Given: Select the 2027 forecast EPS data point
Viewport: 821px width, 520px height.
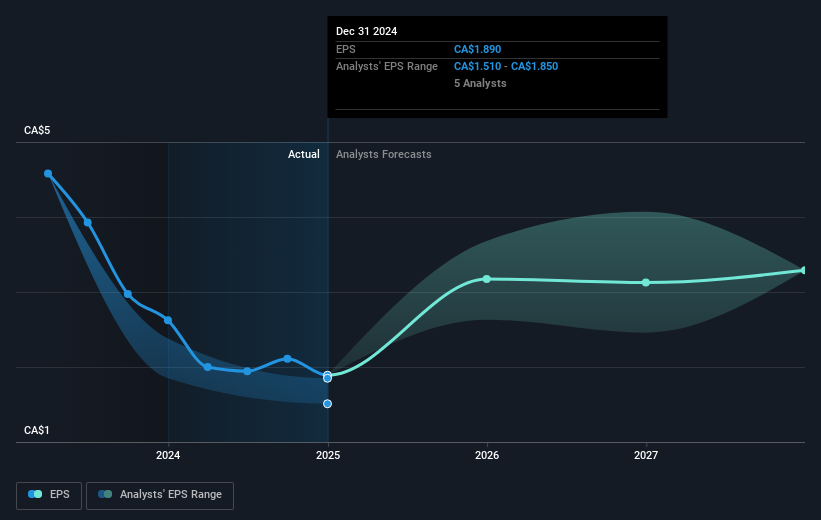Looking at the screenshot, I should pos(646,283).
